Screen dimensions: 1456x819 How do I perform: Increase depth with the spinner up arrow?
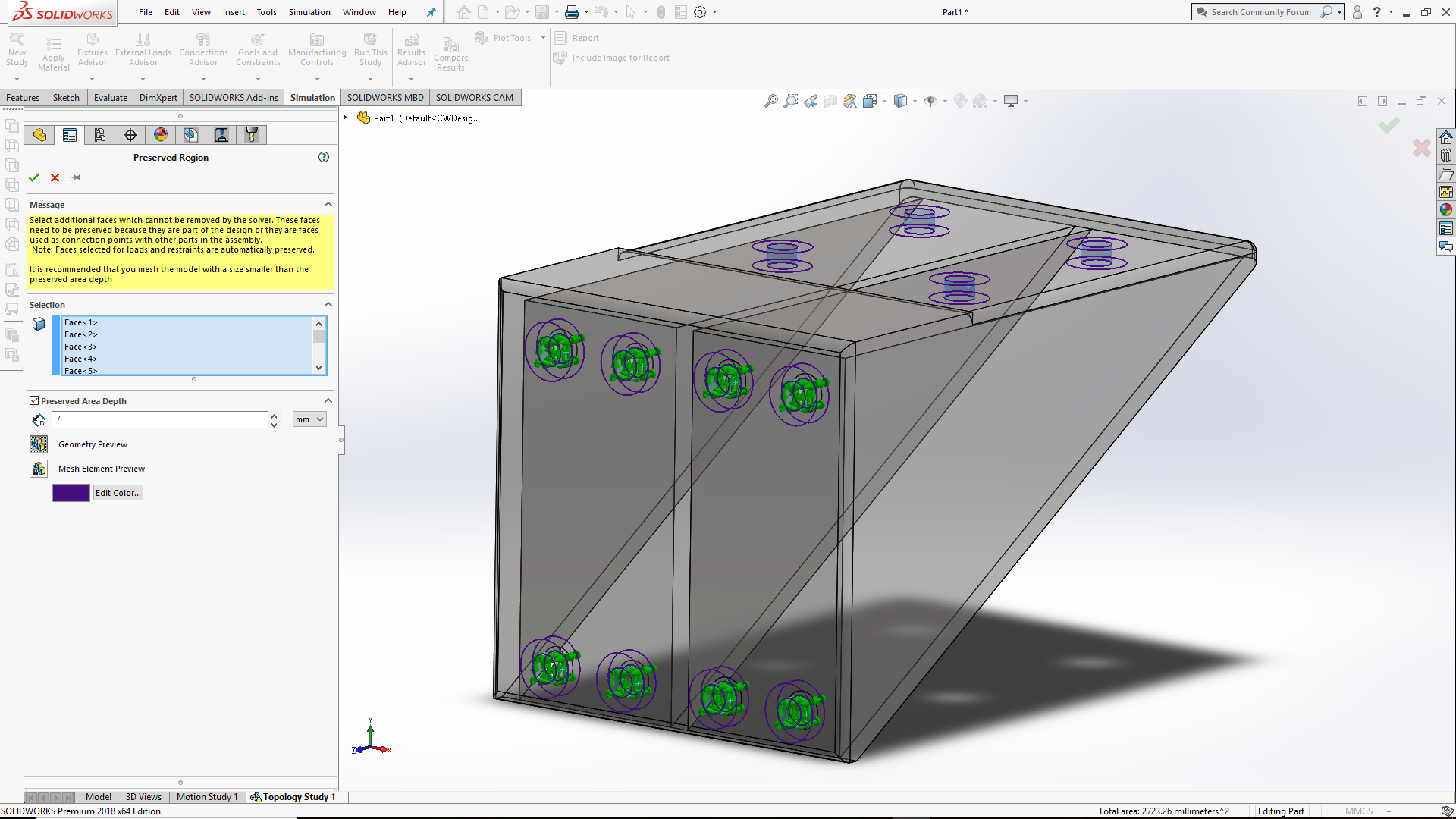(x=274, y=416)
